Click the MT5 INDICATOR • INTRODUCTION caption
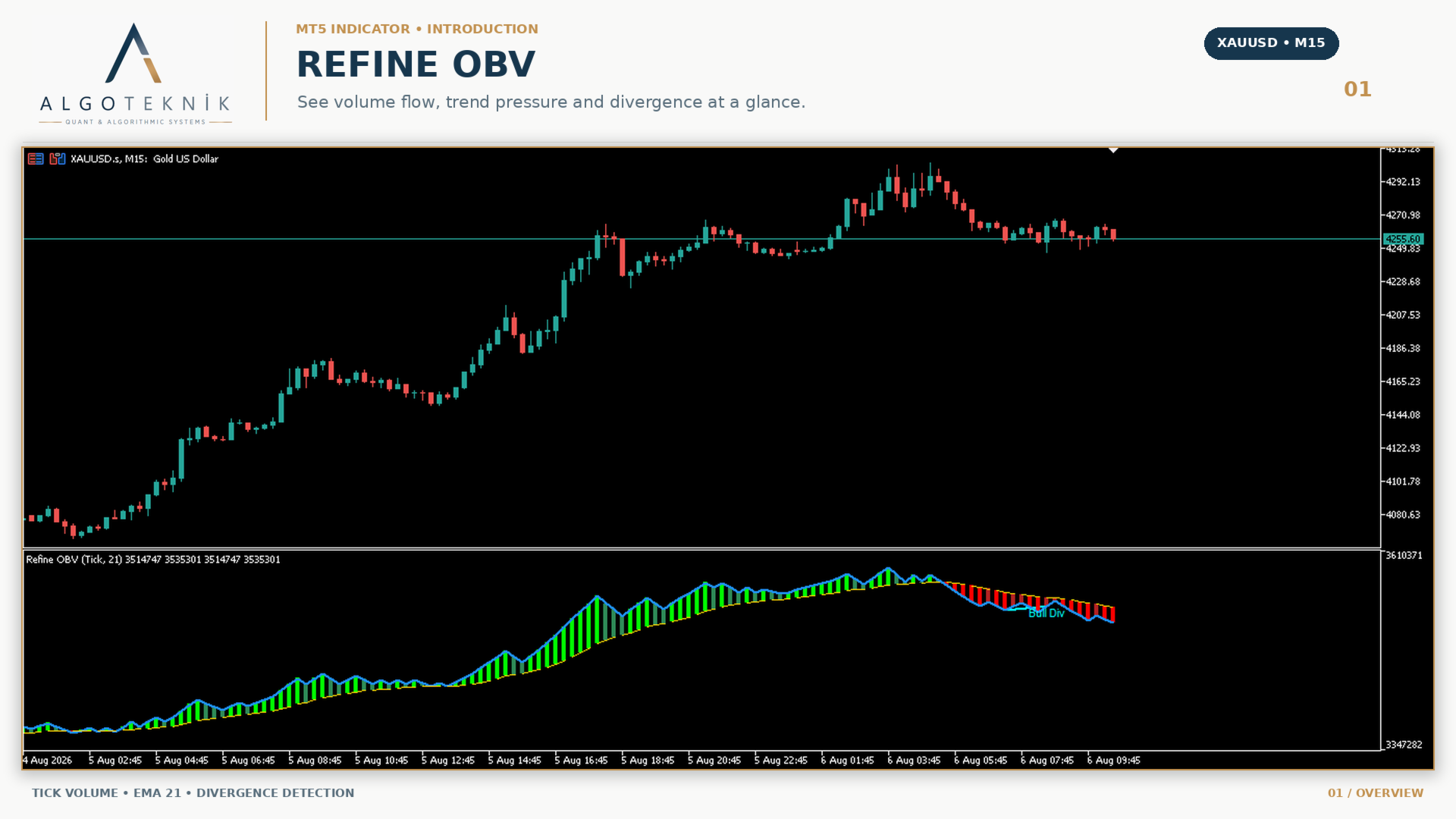The image size is (1456, 819). tap(417, 29)
